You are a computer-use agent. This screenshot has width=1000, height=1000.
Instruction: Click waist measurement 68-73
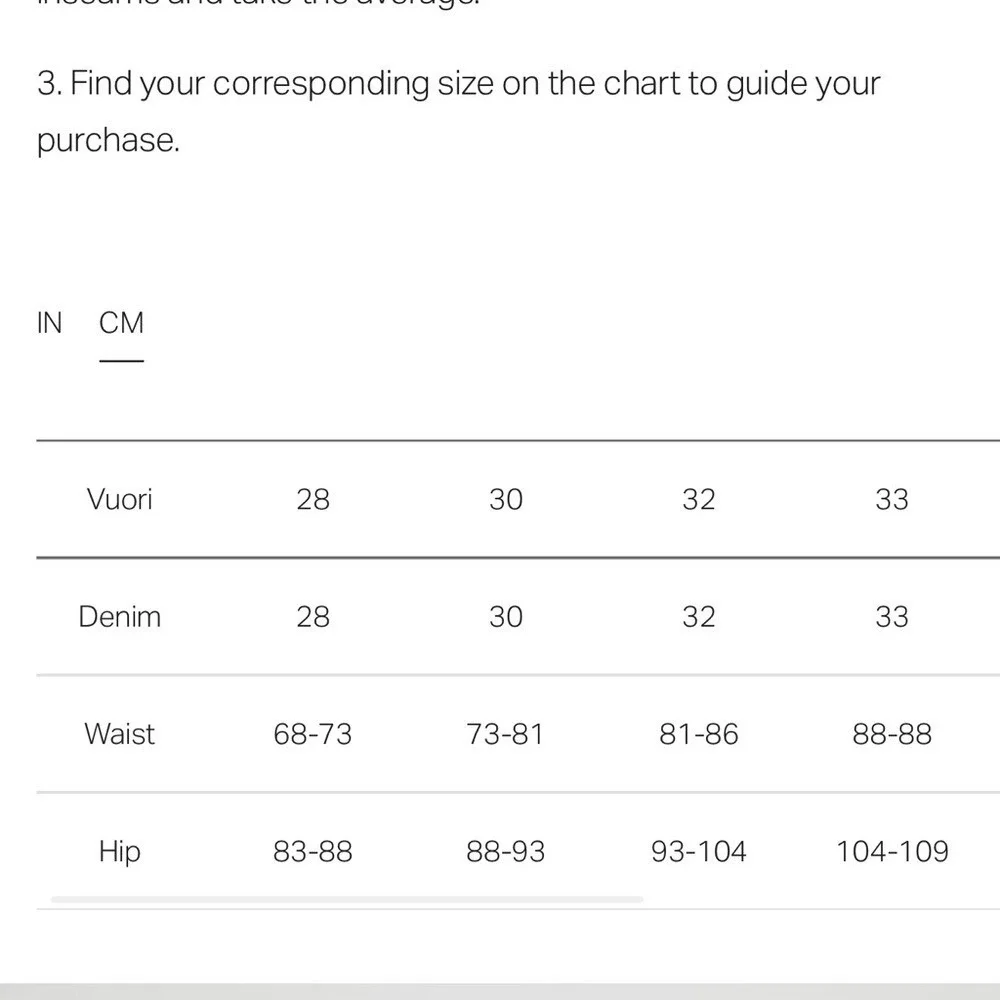point(313,734)
